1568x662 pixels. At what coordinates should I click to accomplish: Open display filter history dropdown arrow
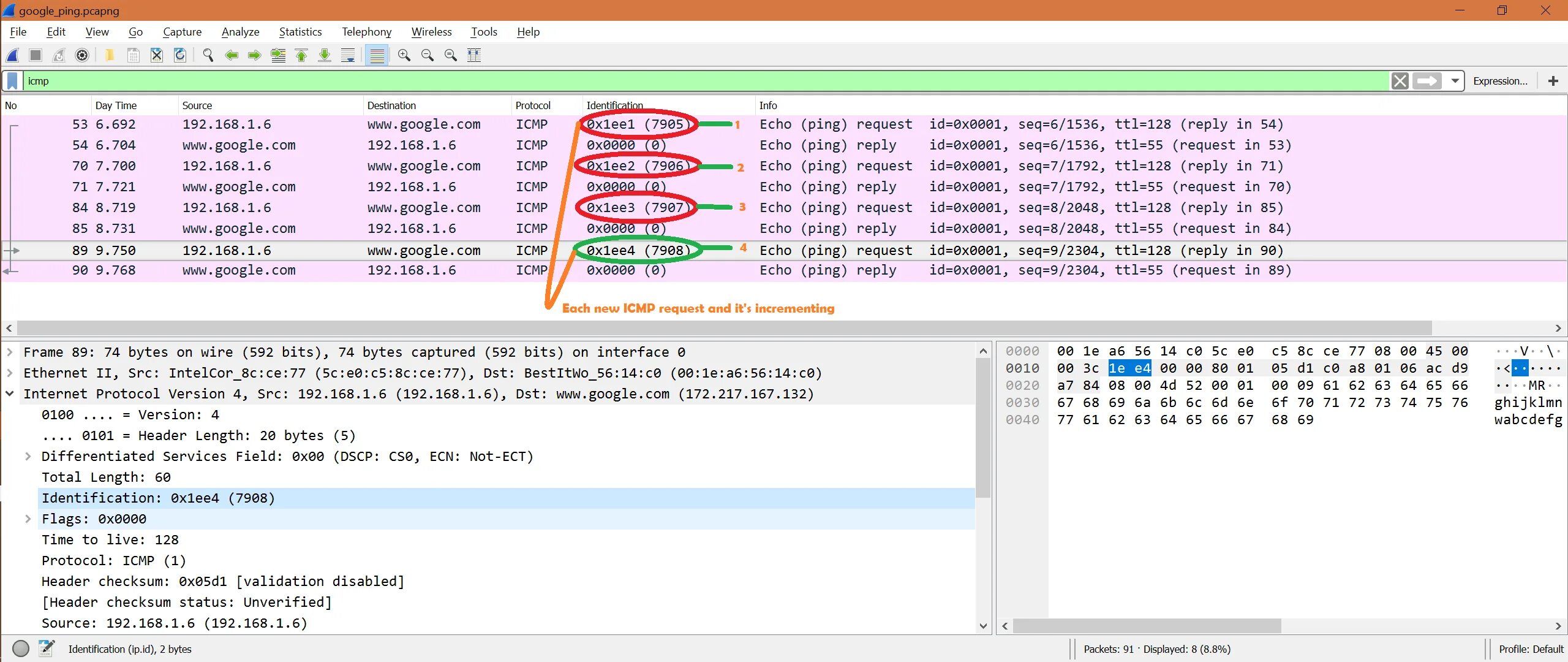(x=1455, y=81)
